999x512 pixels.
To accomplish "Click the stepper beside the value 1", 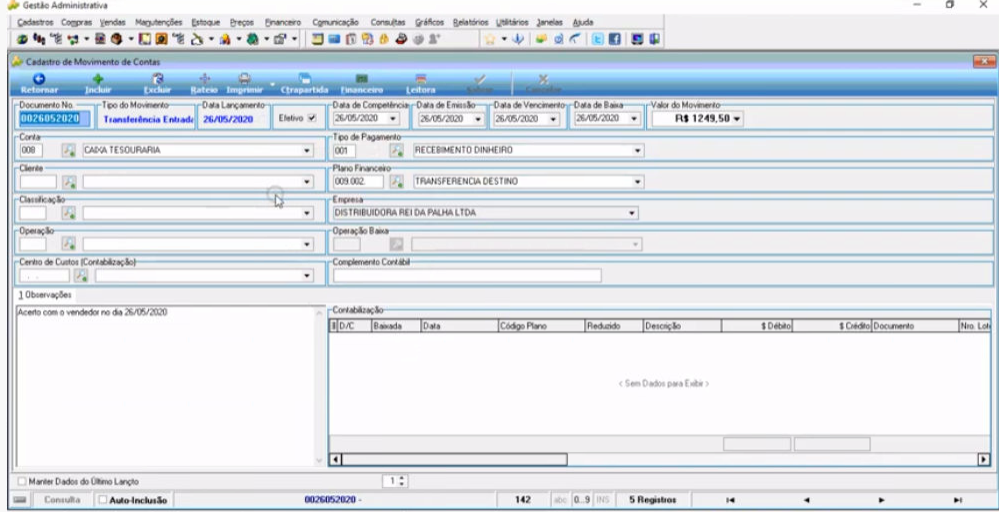I will tap(401, 481).
